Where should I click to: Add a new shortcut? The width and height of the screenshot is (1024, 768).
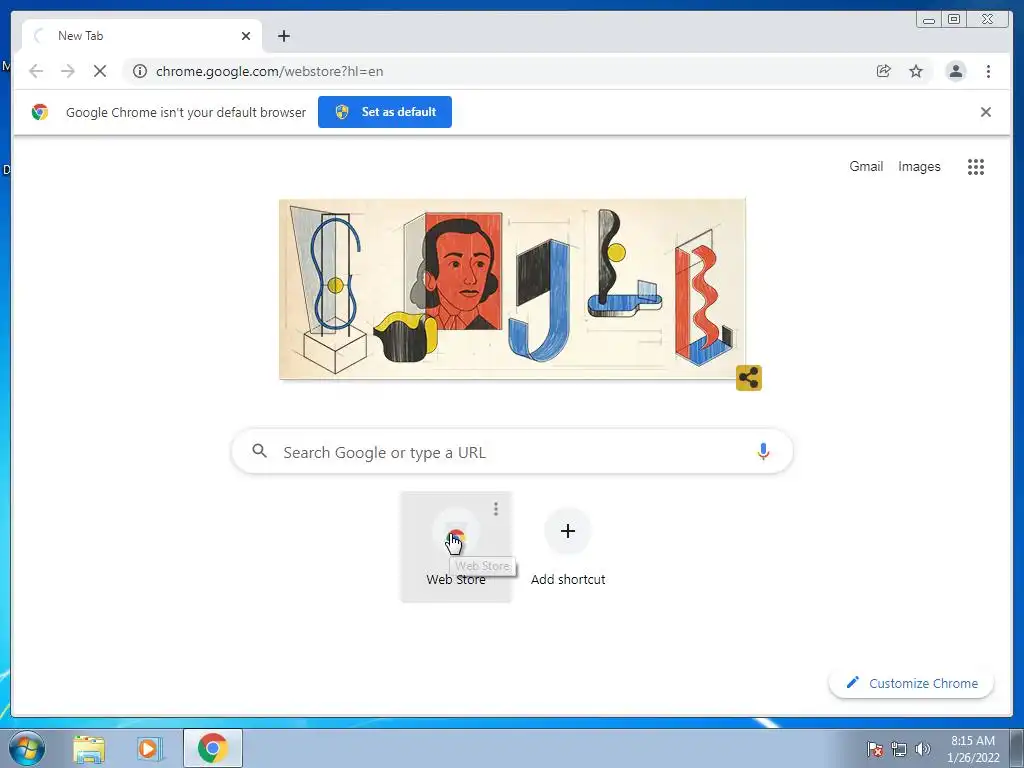point(568,547)
